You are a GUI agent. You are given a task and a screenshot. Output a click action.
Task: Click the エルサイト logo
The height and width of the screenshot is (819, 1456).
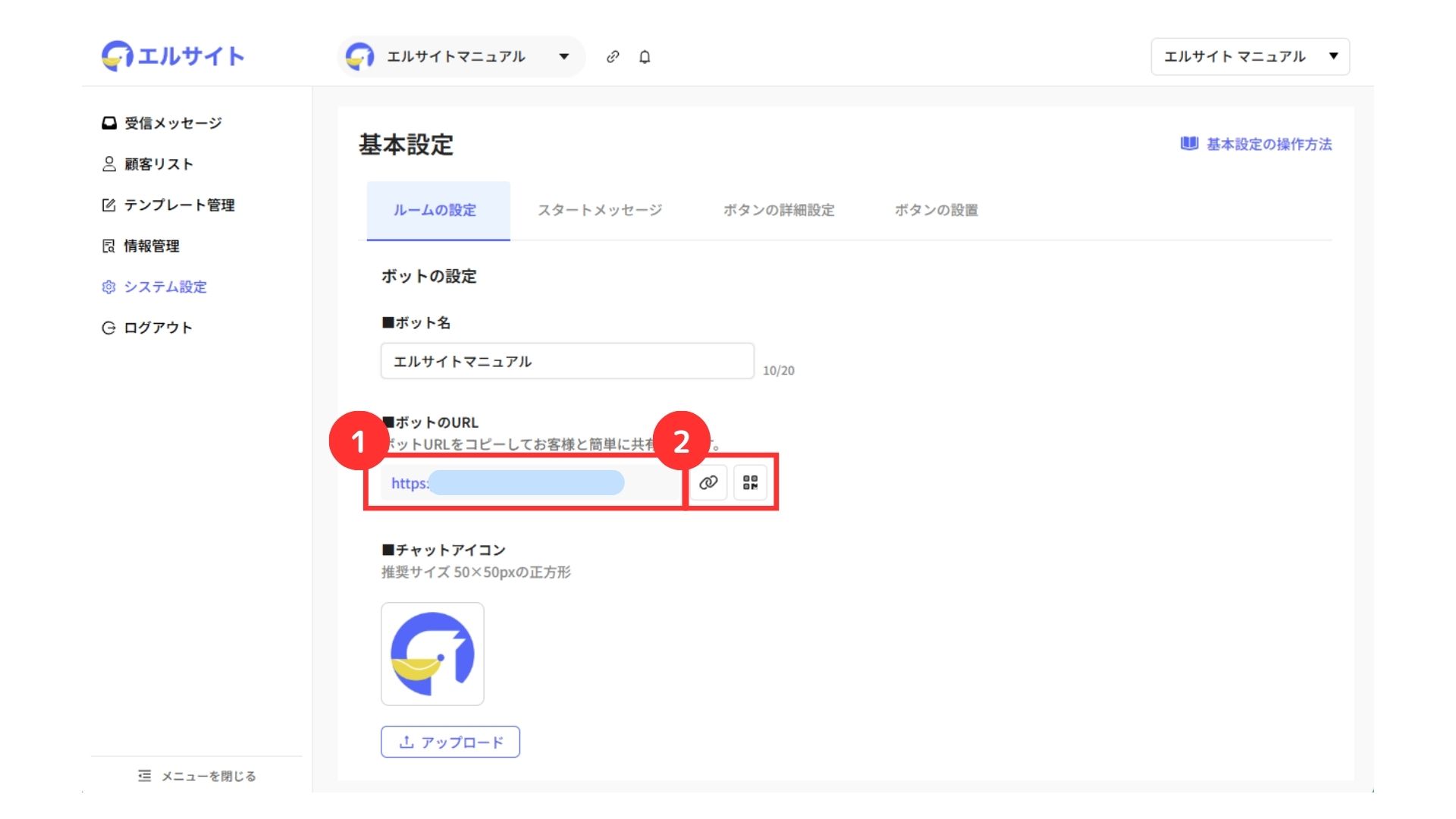click(173, 56)
